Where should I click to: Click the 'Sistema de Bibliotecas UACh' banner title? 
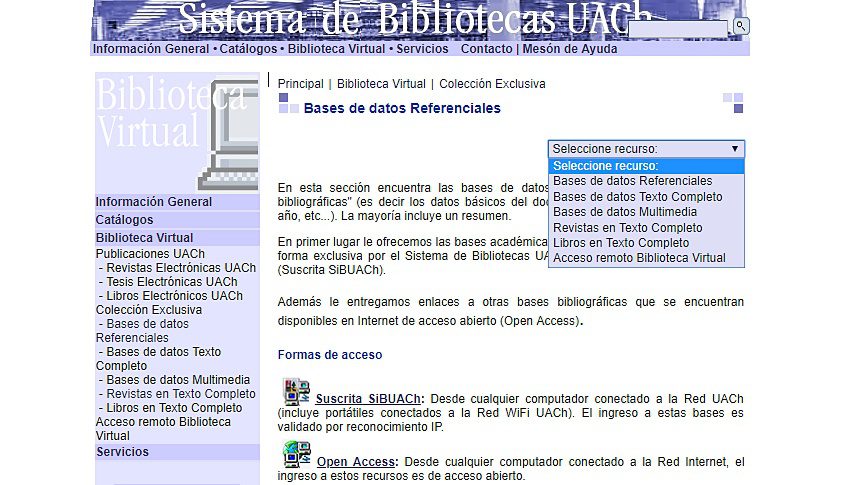414,18
